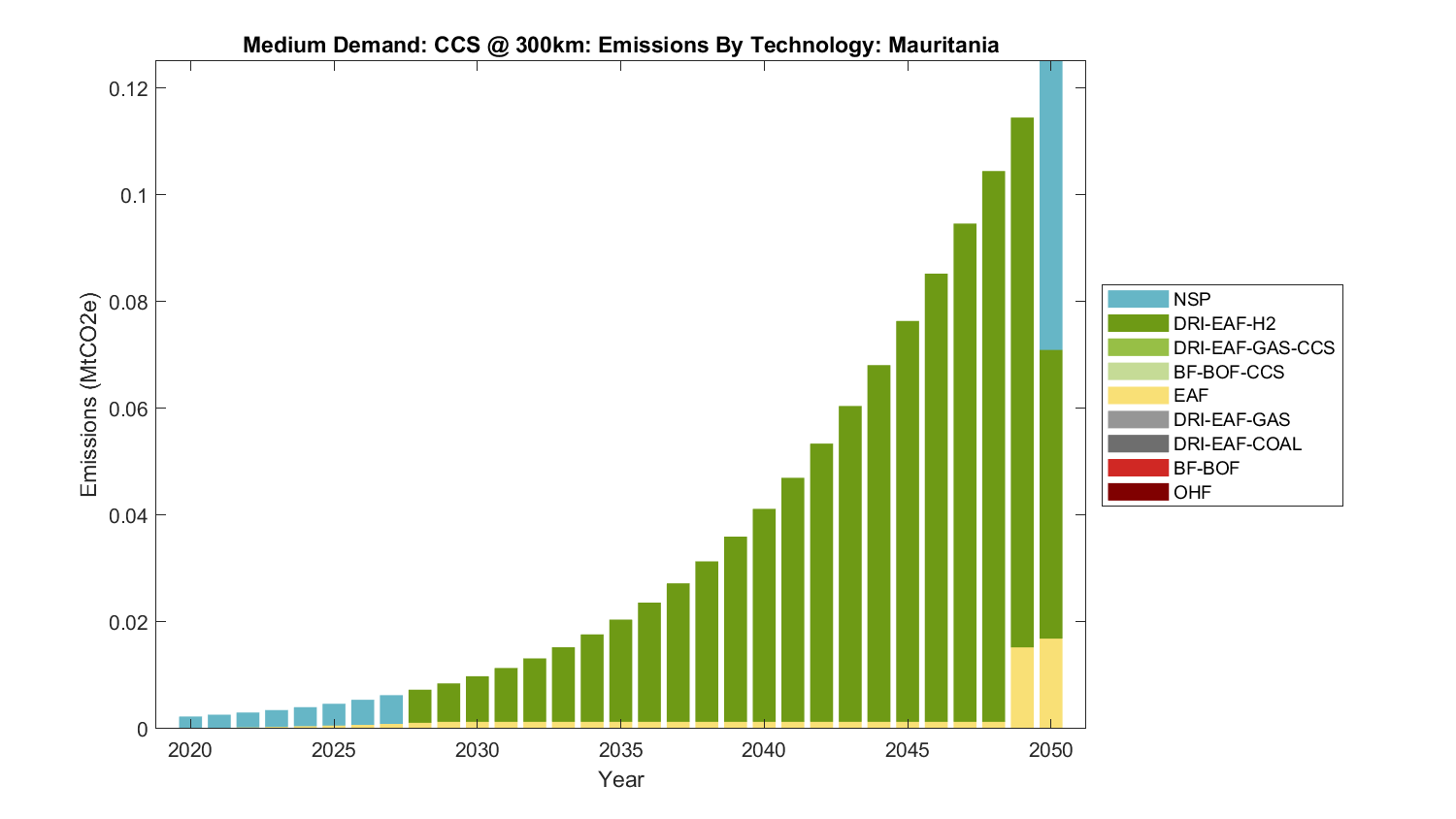Click the 'DRI-EAF-GAS-CCS' legend text label
The height and width of the screenshot is (819, 1456).
[x=1253, y=348]
